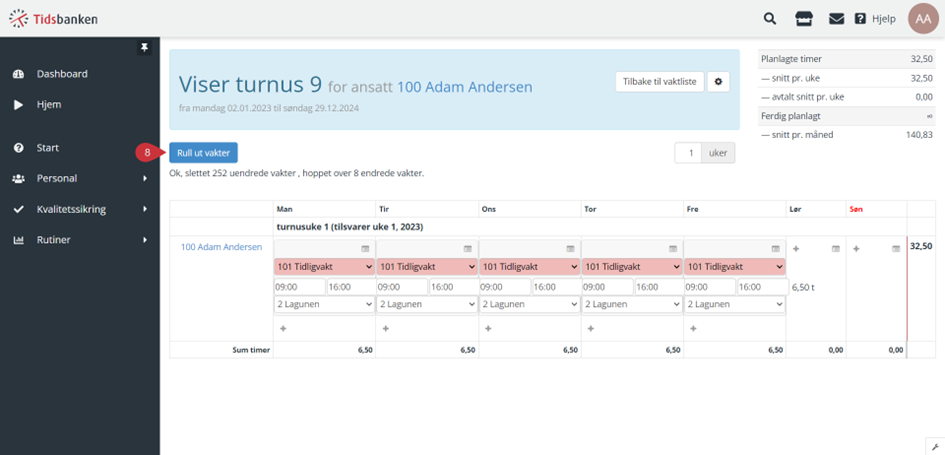The height and width of the screenshot is (455, 945).
Task: Click the Rull ut vakter button
Action: click(x=204, y=153)
